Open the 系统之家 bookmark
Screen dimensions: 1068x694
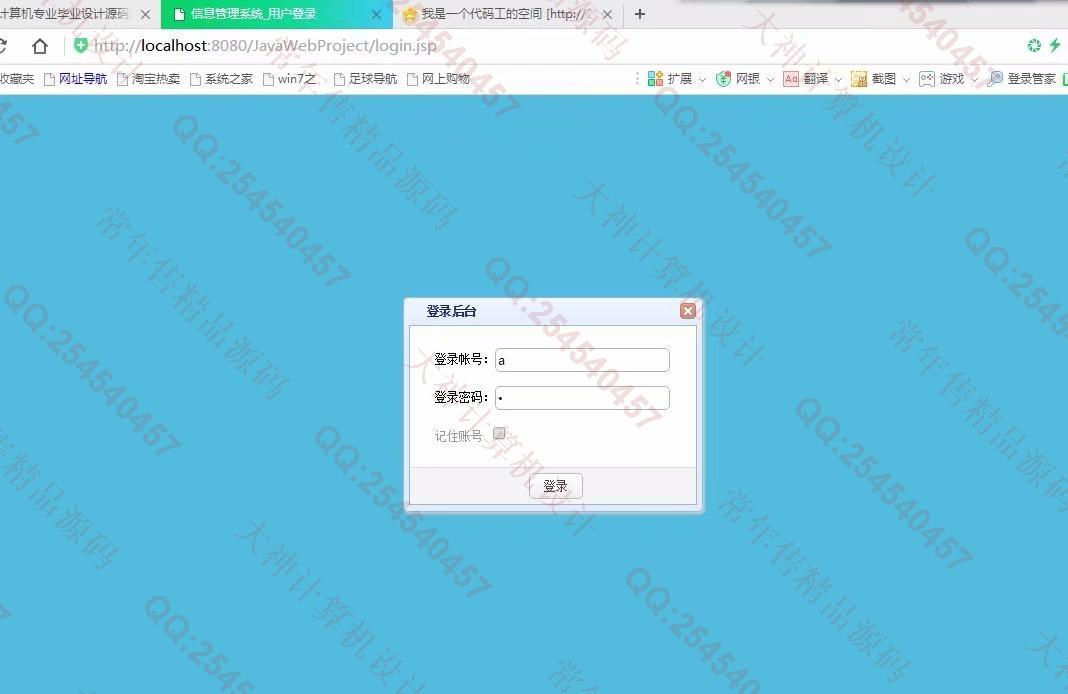click(x=221, y=79)
